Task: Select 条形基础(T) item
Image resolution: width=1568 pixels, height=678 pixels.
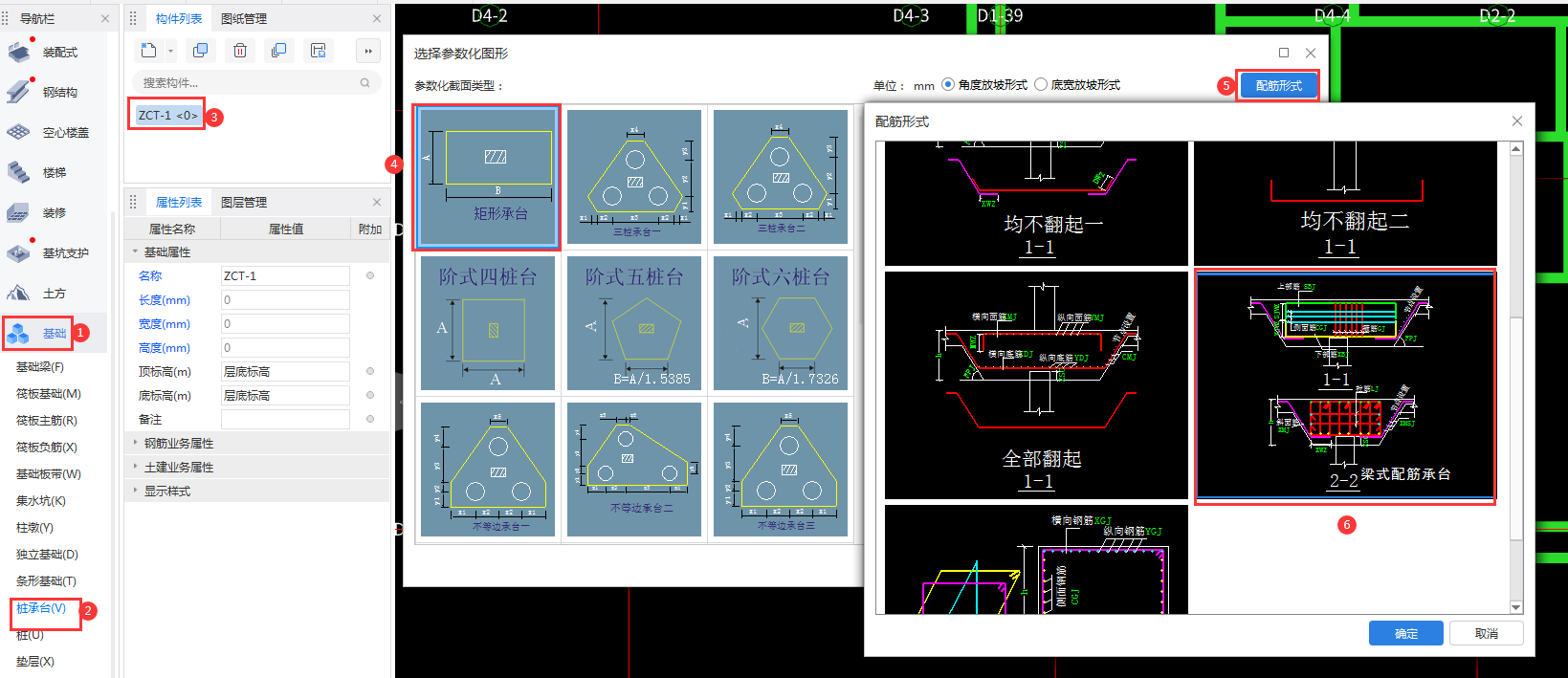Action: coord(46,580)
